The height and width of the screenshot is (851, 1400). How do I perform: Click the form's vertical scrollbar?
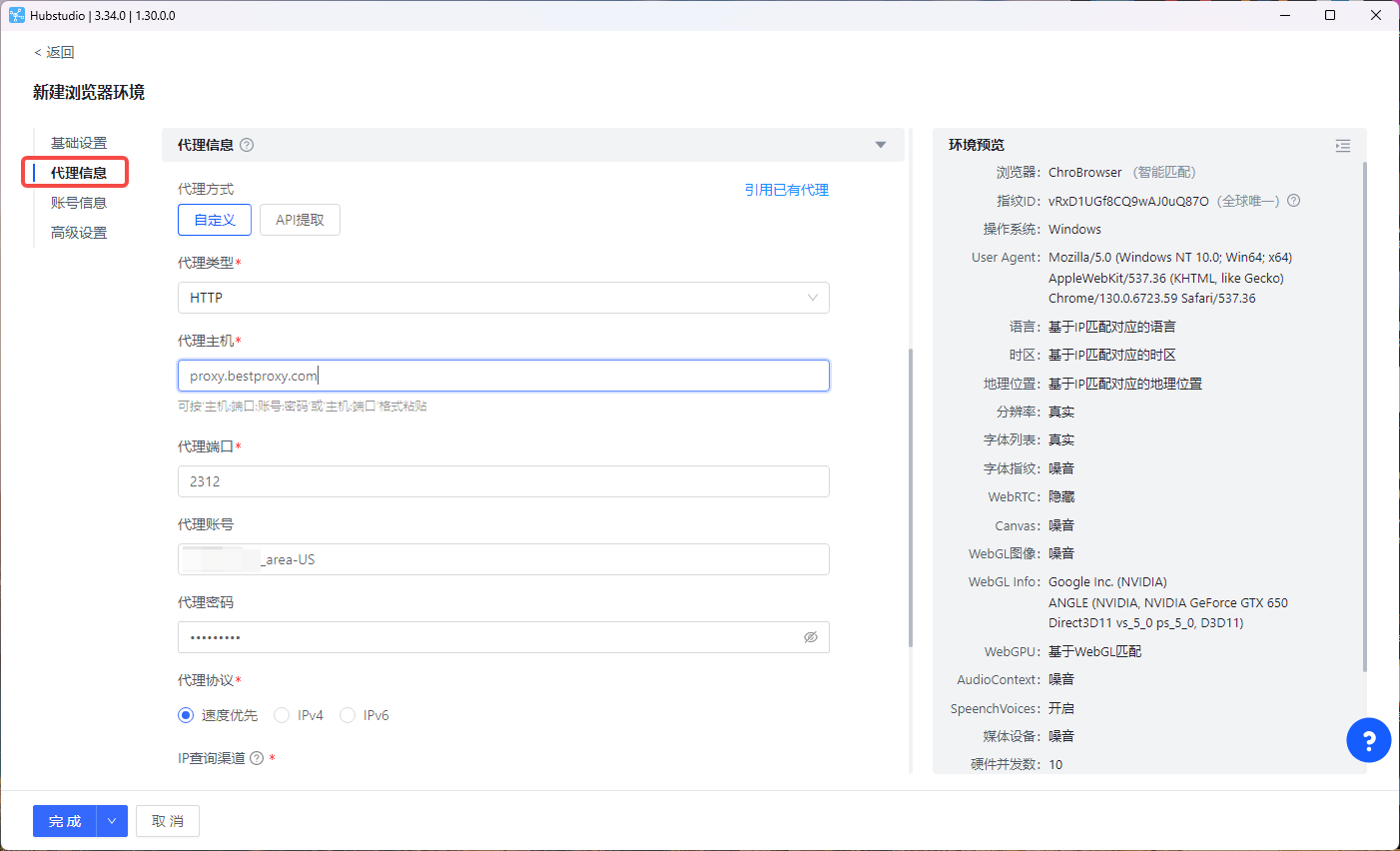point(910,496)
